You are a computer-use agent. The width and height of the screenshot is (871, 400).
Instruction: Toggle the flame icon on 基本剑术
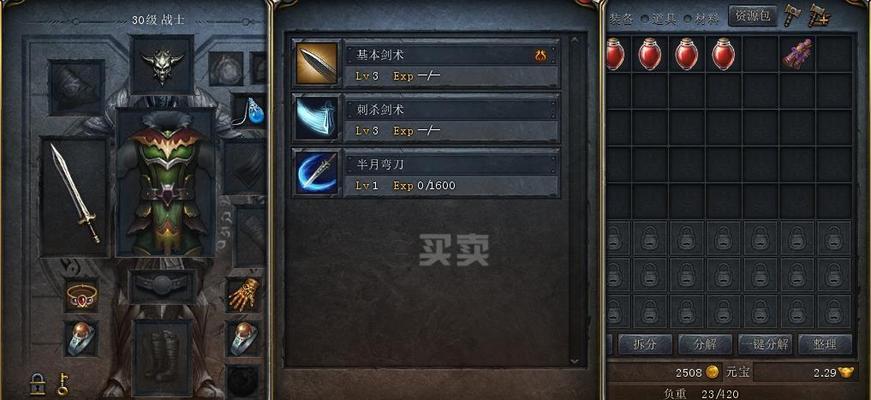tap(540, 56)
